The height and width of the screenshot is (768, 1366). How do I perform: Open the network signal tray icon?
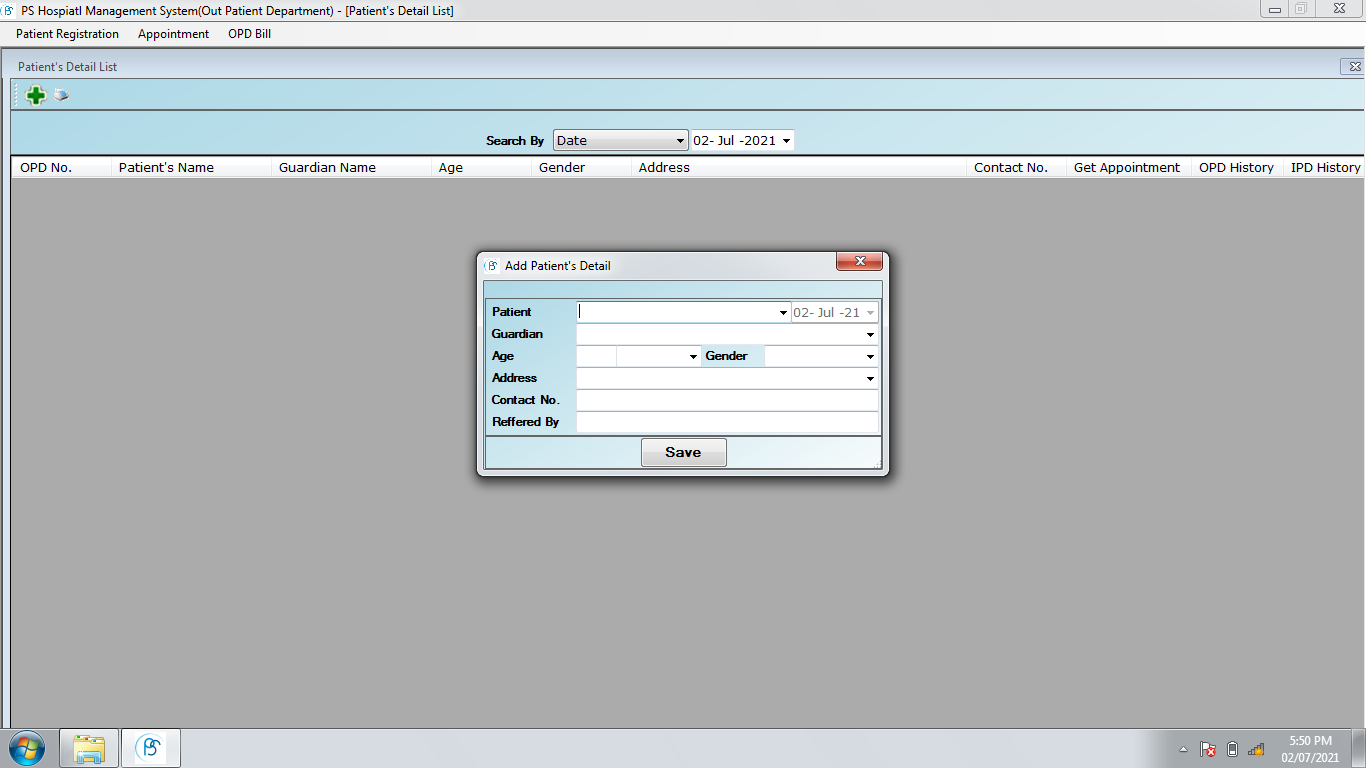(1256, 749)
